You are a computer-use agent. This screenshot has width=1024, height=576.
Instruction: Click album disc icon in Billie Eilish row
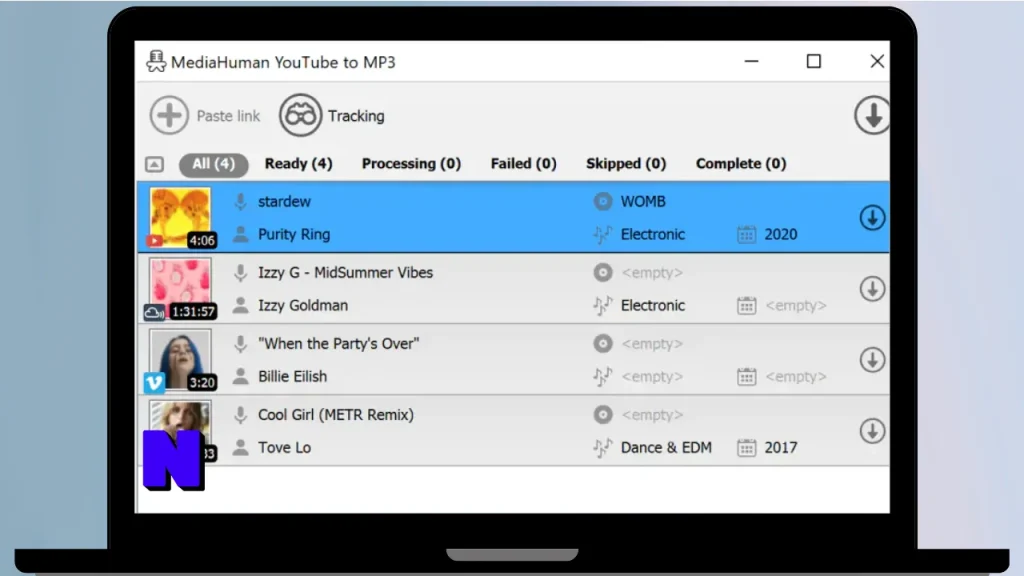click(x=603, y=344)
